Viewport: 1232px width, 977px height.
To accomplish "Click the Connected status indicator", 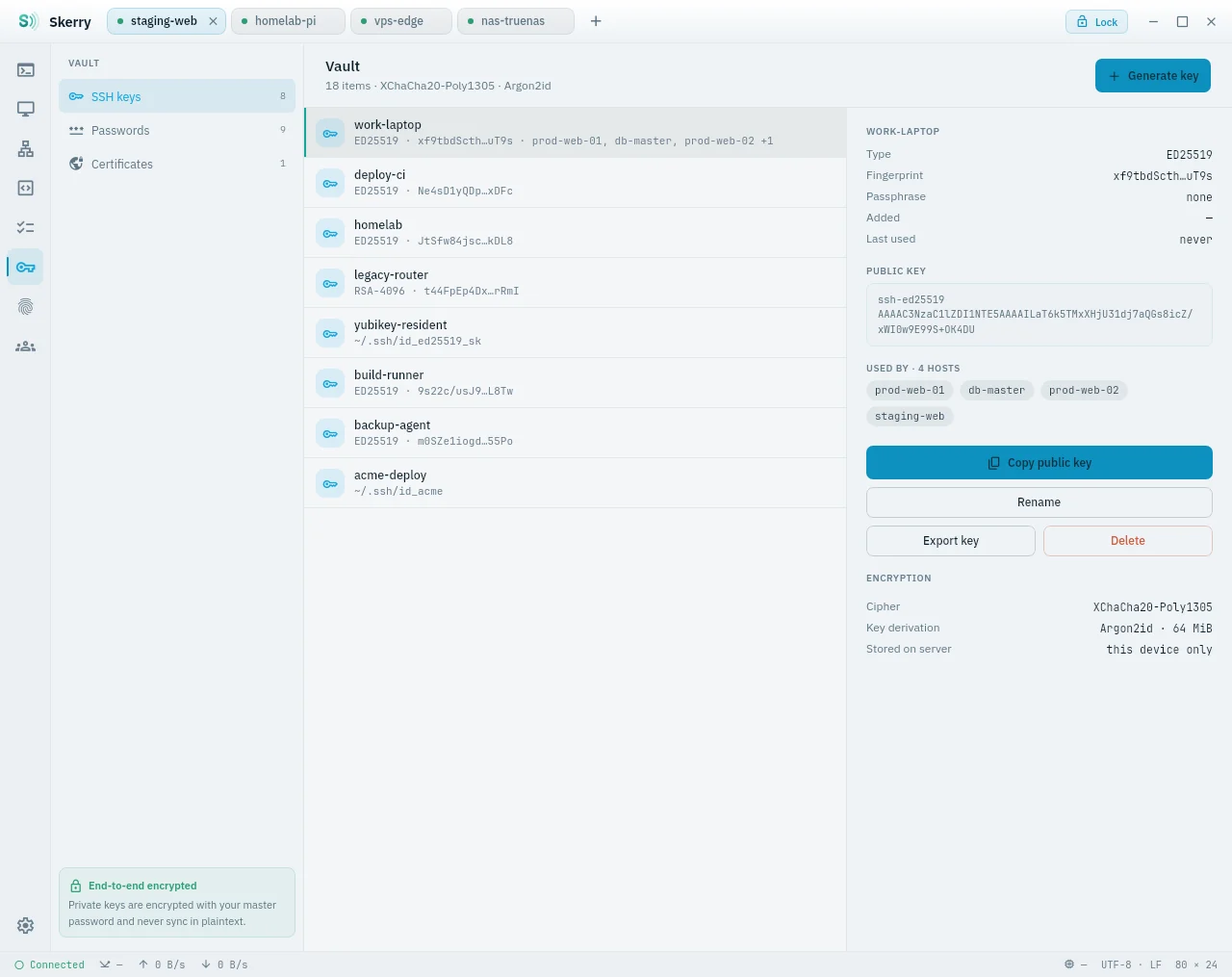I will 50,964.
